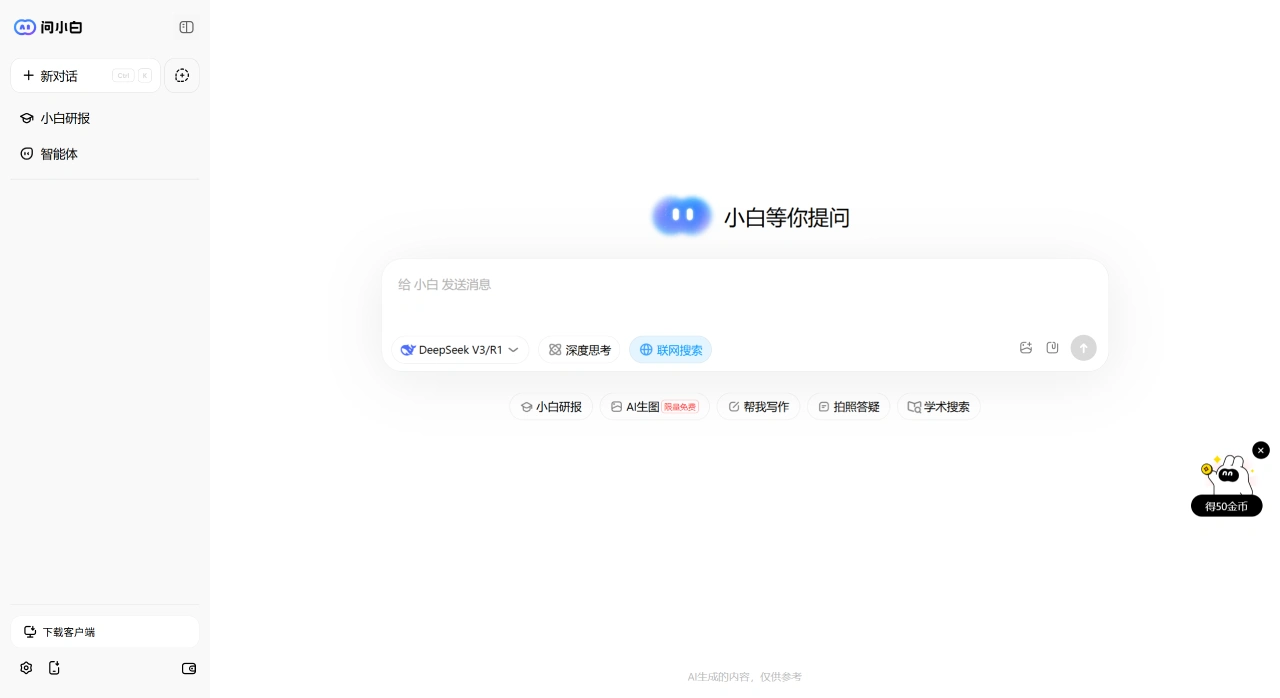
Task: Toggle the AI生图 限量免费 feature chip
Action: tap(654, 407)
